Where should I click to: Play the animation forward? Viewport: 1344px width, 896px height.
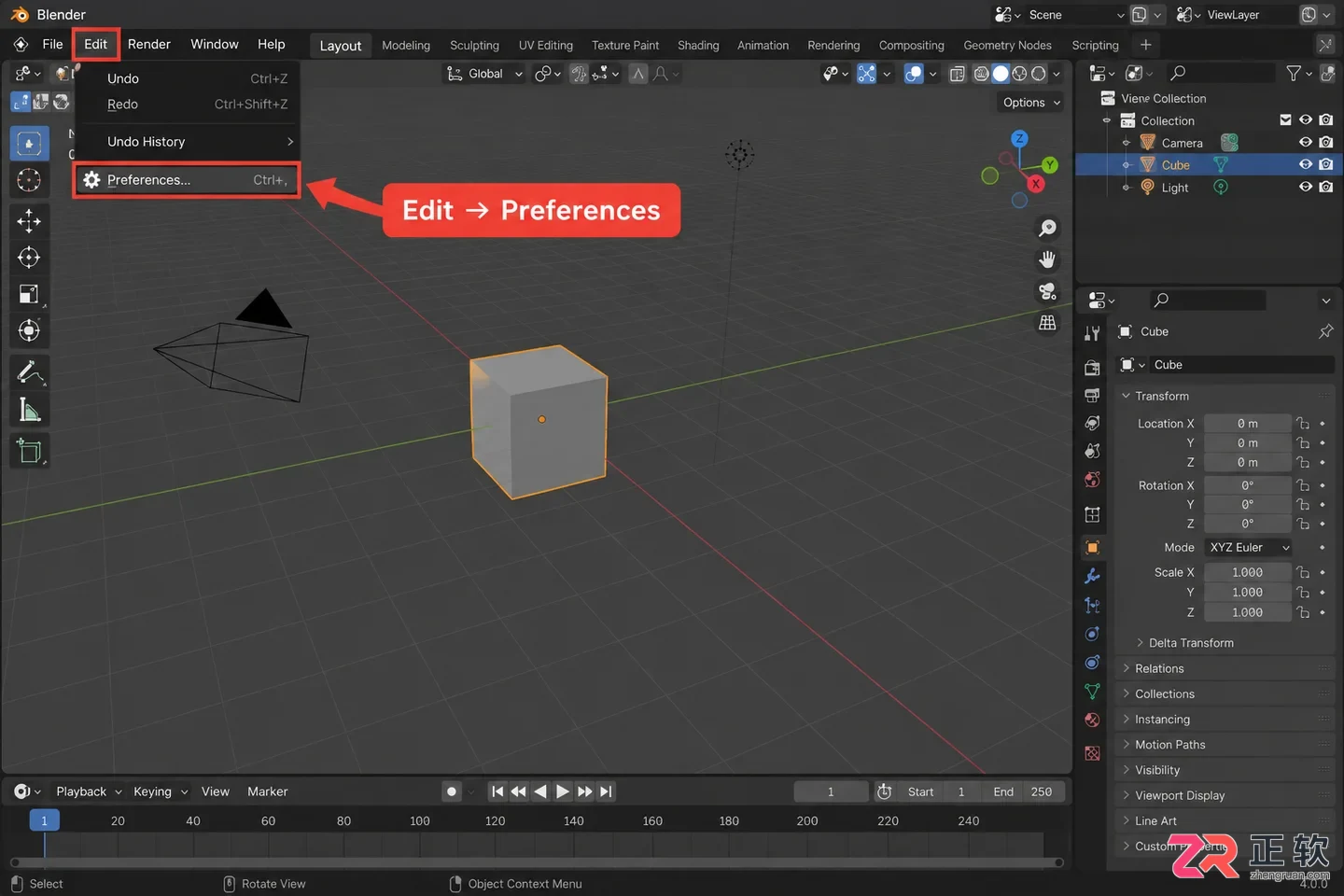click(x=562, y=791)
